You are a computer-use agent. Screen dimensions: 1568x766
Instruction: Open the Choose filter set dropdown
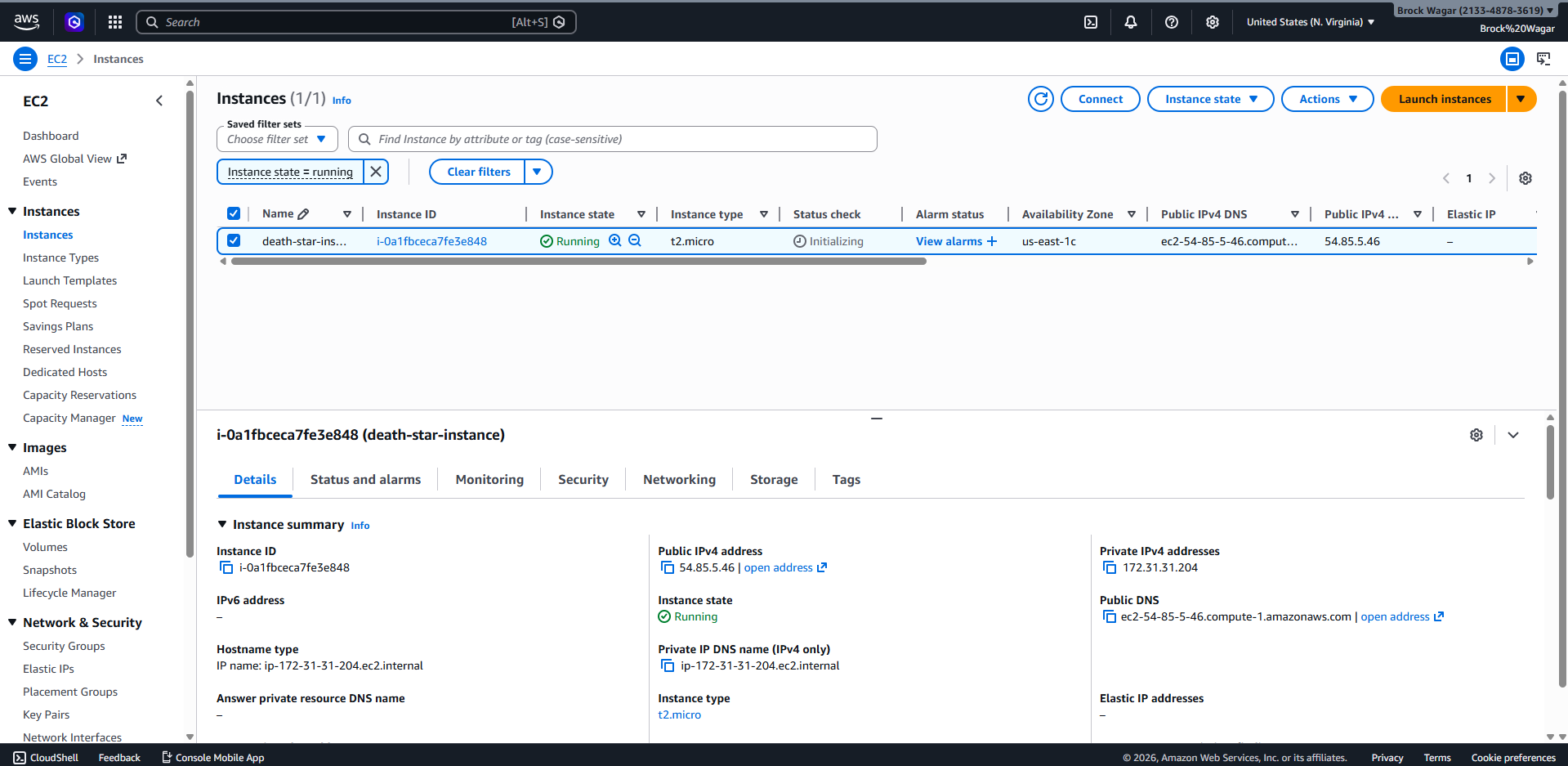coord(276,138)
